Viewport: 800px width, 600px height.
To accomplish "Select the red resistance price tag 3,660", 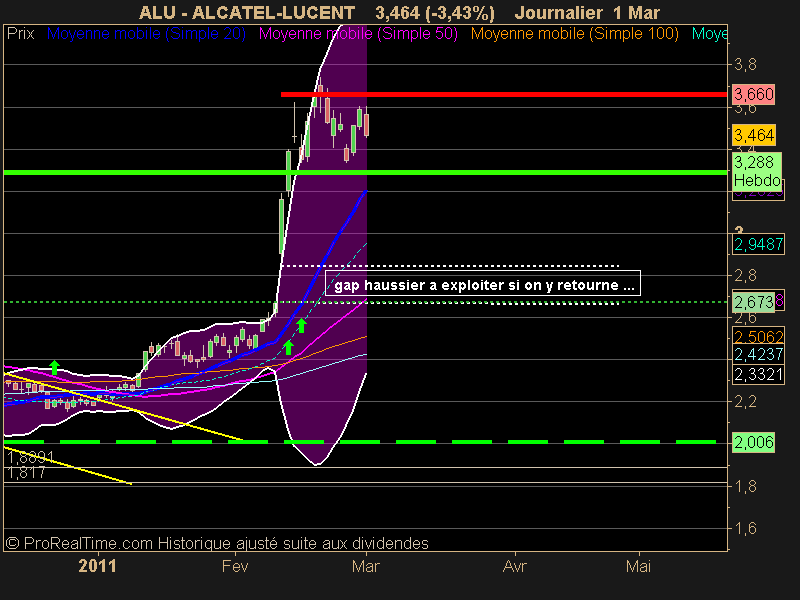I will (x=754, y=94).
